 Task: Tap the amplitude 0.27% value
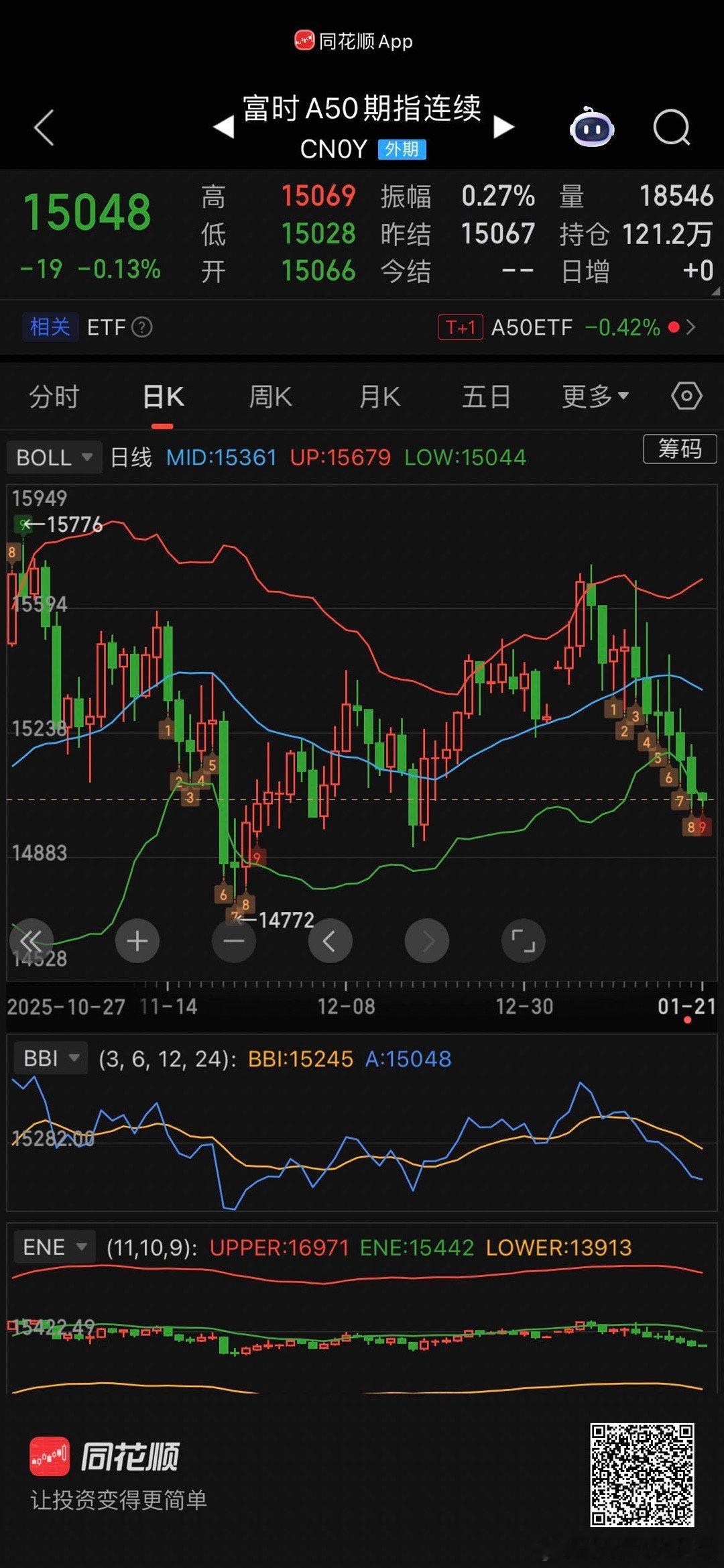[498, 196]
